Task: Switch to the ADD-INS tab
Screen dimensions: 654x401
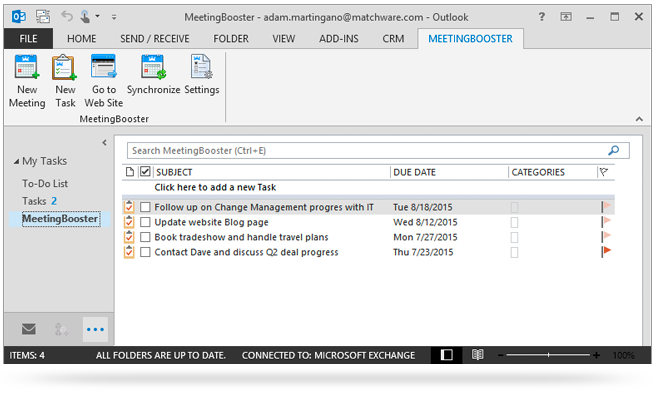Action: tap(339, 39)
